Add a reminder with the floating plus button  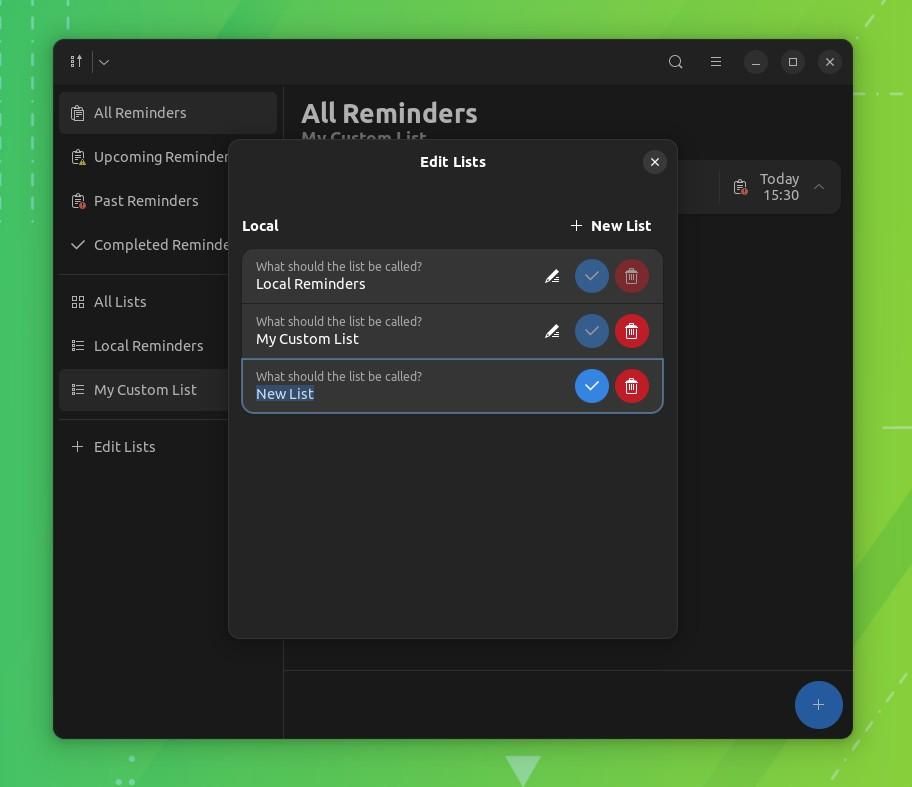tap(818, 705)
